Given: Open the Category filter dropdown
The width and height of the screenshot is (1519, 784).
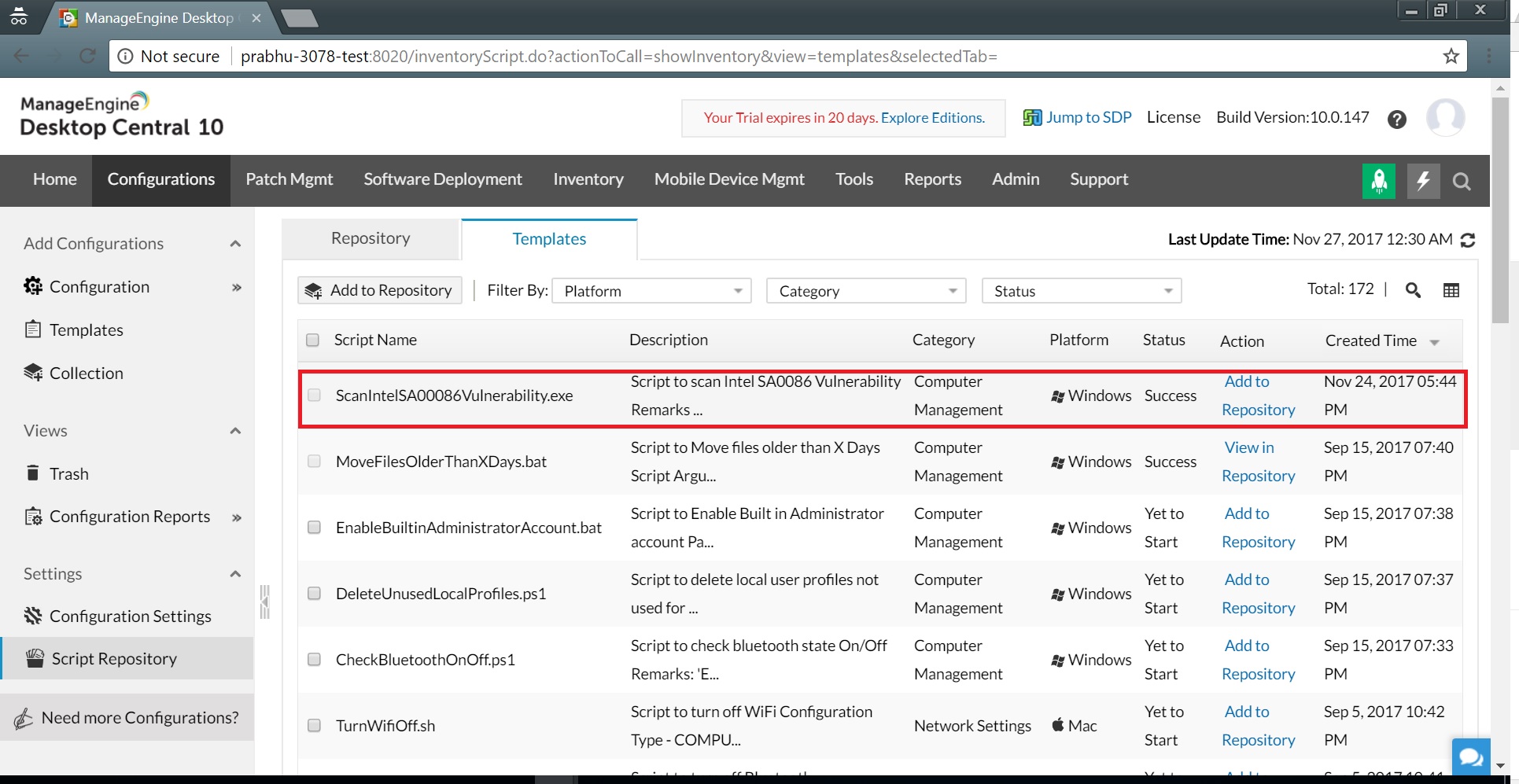Looking at the screenshot, I should 866,291.
